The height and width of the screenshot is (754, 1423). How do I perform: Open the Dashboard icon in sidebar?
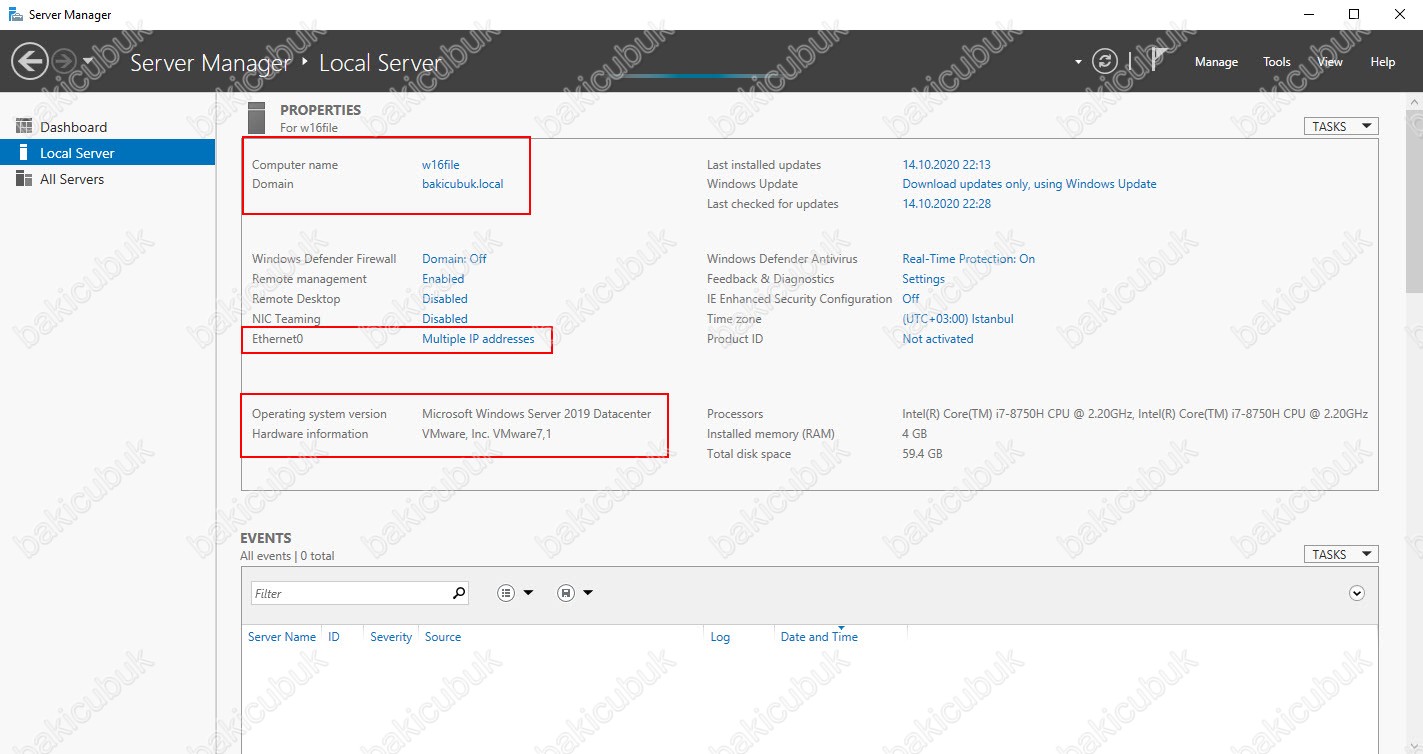click(x=24, y=127)
